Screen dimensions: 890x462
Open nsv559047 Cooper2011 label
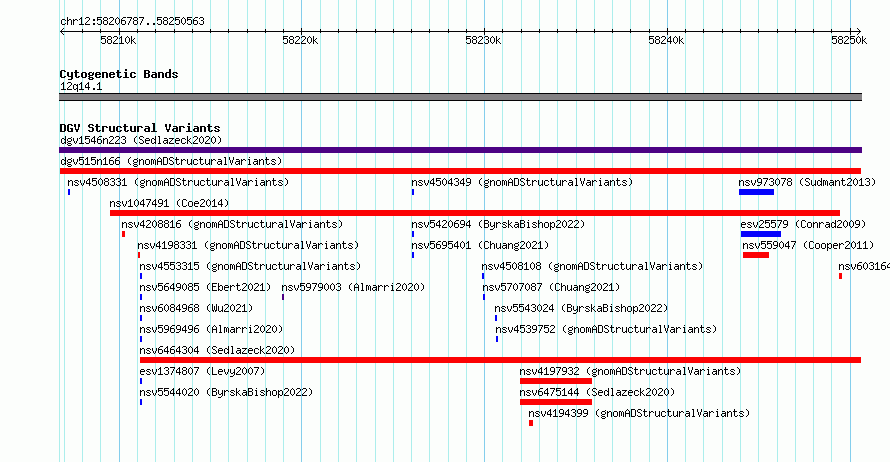(x=808, y=245)
